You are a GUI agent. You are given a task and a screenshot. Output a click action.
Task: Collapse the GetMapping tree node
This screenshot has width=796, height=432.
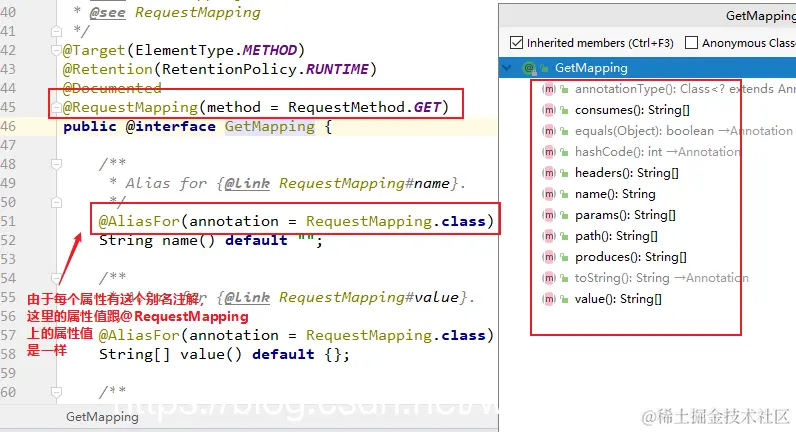[507, 68]
